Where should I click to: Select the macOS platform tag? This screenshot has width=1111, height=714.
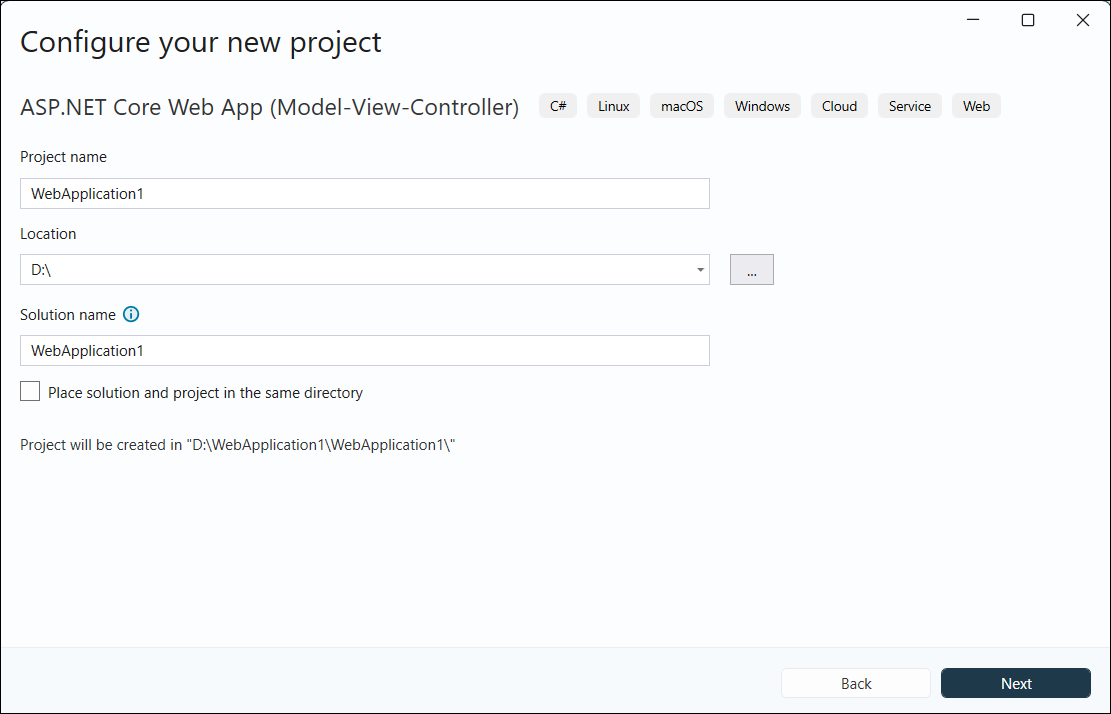[x=681, y=105]
